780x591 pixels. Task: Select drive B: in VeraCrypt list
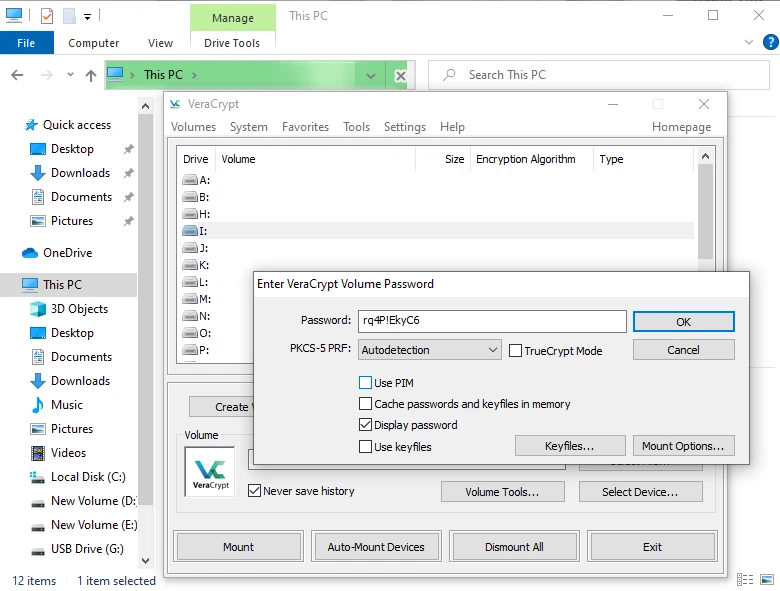[x=438, y=197]
